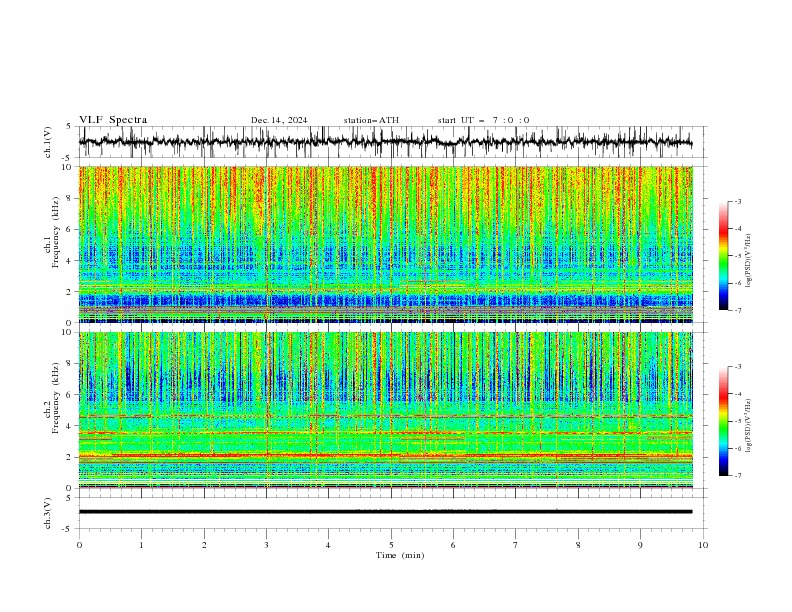Click the 'station=ATH' label

click(371, 120)
